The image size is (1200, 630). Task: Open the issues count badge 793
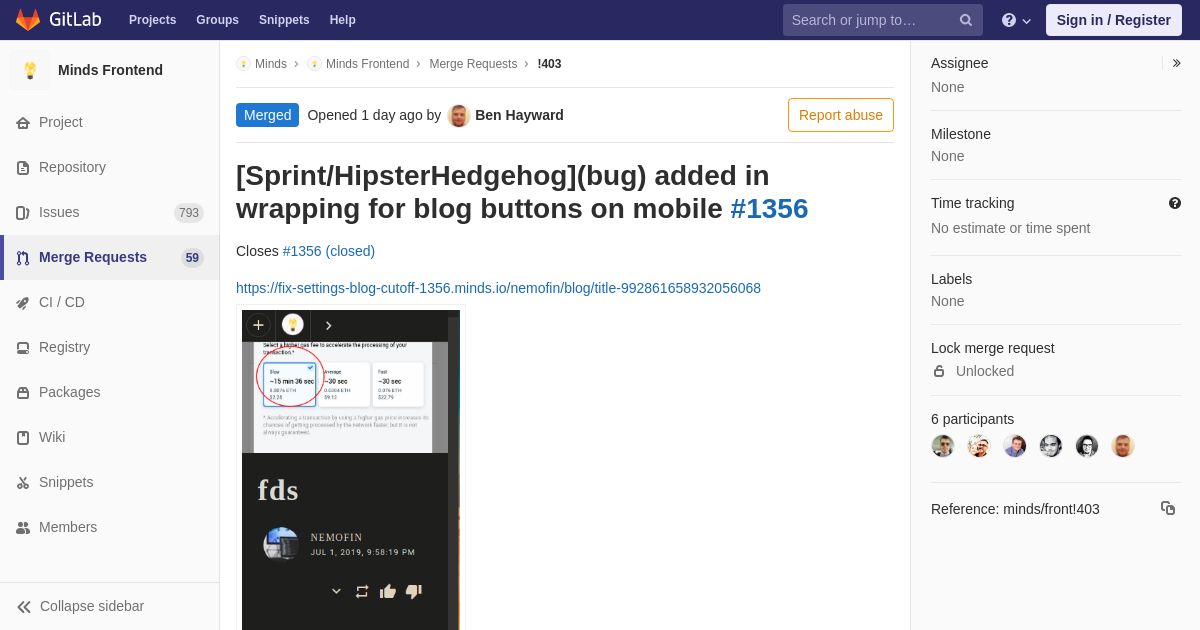[x=189, y=213]
